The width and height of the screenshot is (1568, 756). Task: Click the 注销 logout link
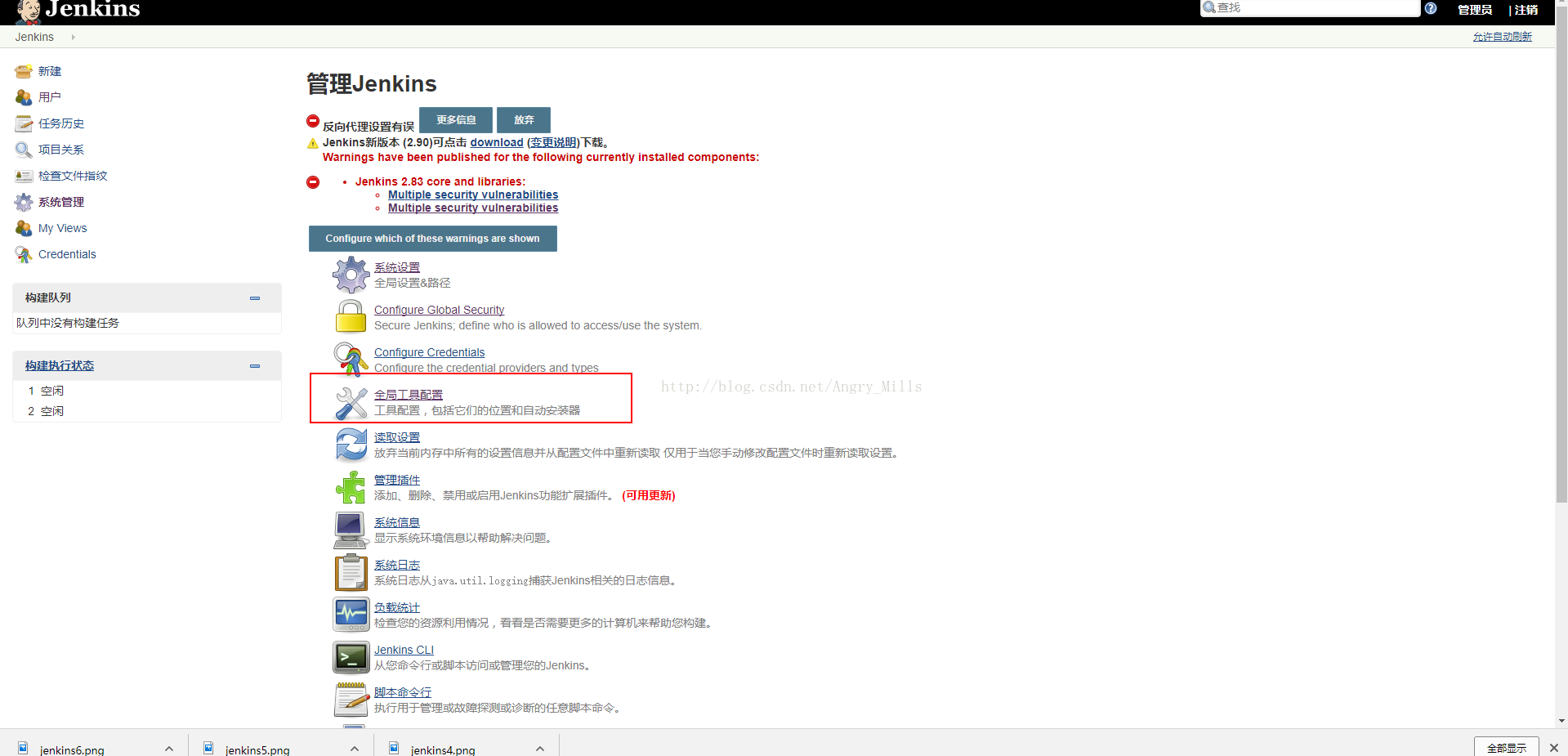[x=1526, y=10]
